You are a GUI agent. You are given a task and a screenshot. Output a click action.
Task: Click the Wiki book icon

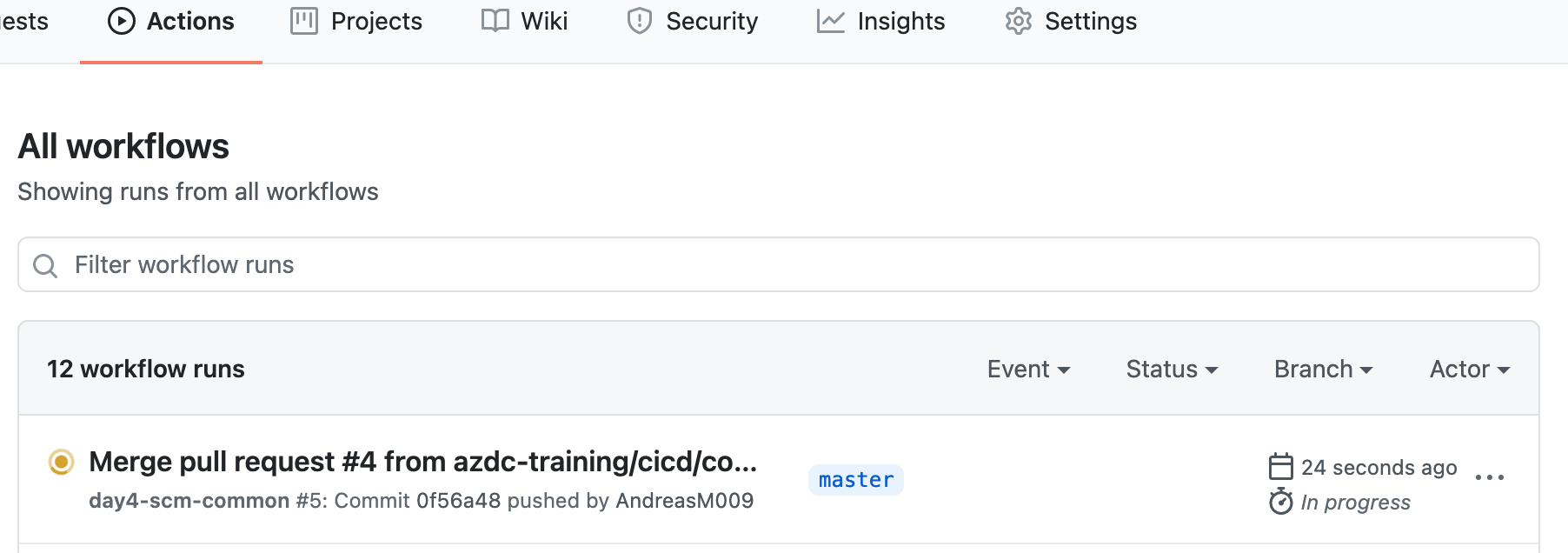coord(495,20)
